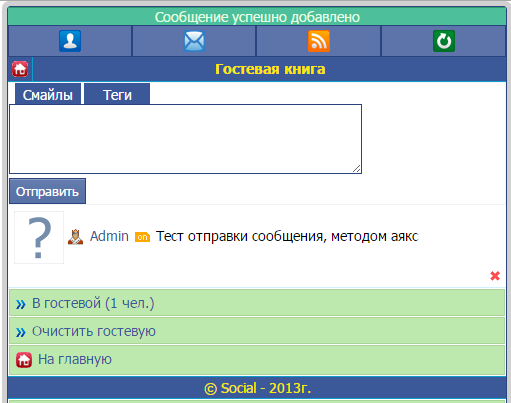Screen dimensions: 511x403
Task: Click the orange 'on' online badge
Action: pyautogui.click(x=142, y=237)
